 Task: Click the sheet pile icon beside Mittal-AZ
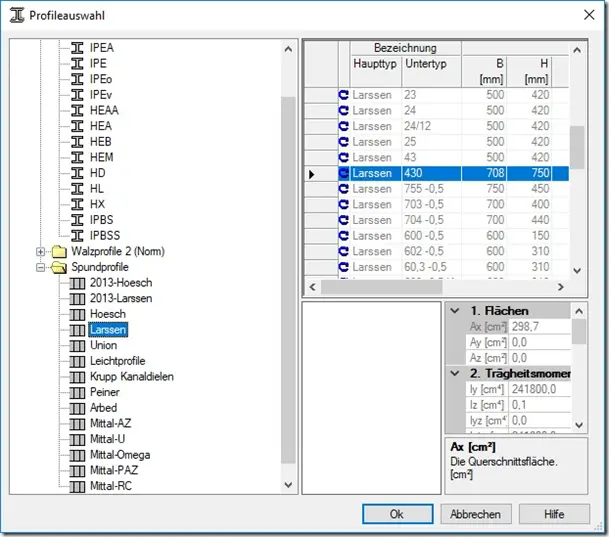77,424
